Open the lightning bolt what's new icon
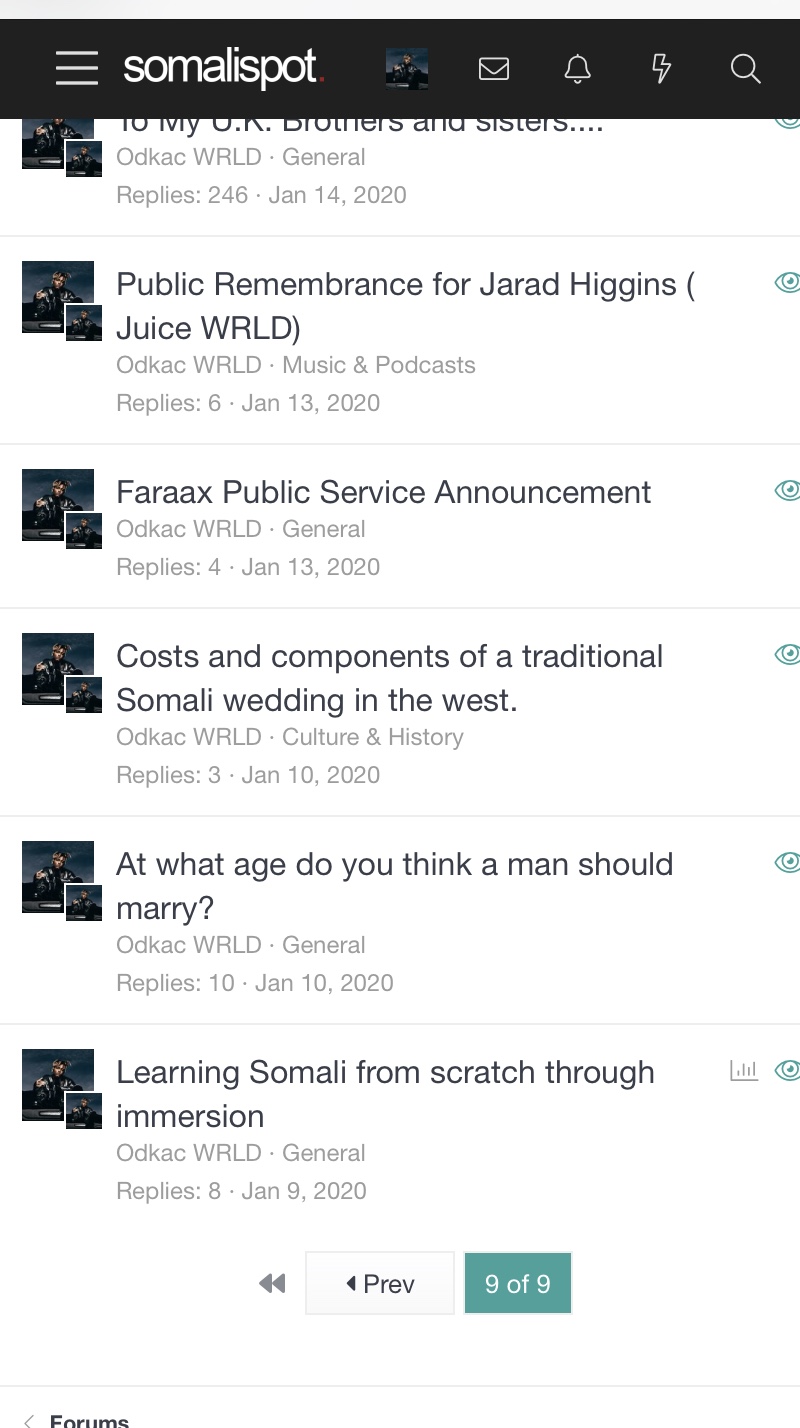The image size is (800, 1428). tap(661, 68)
